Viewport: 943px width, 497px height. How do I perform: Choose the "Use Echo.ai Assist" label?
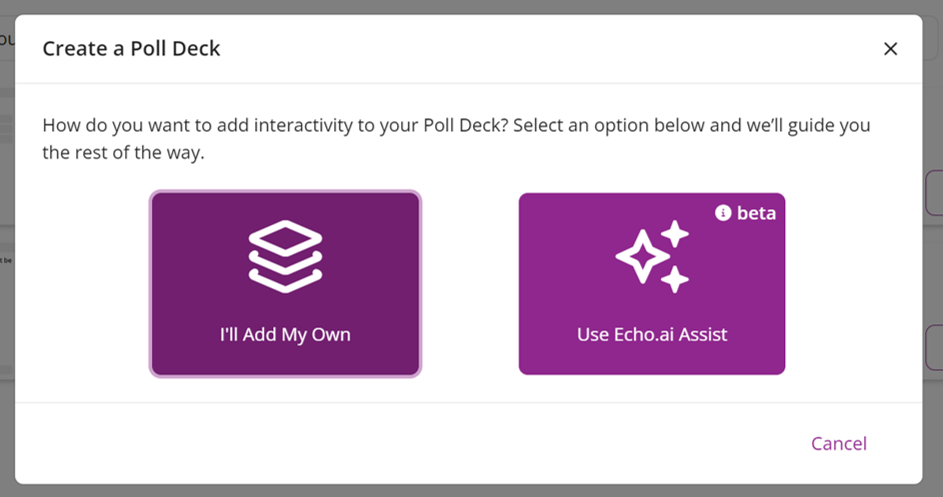coord(652,334)
